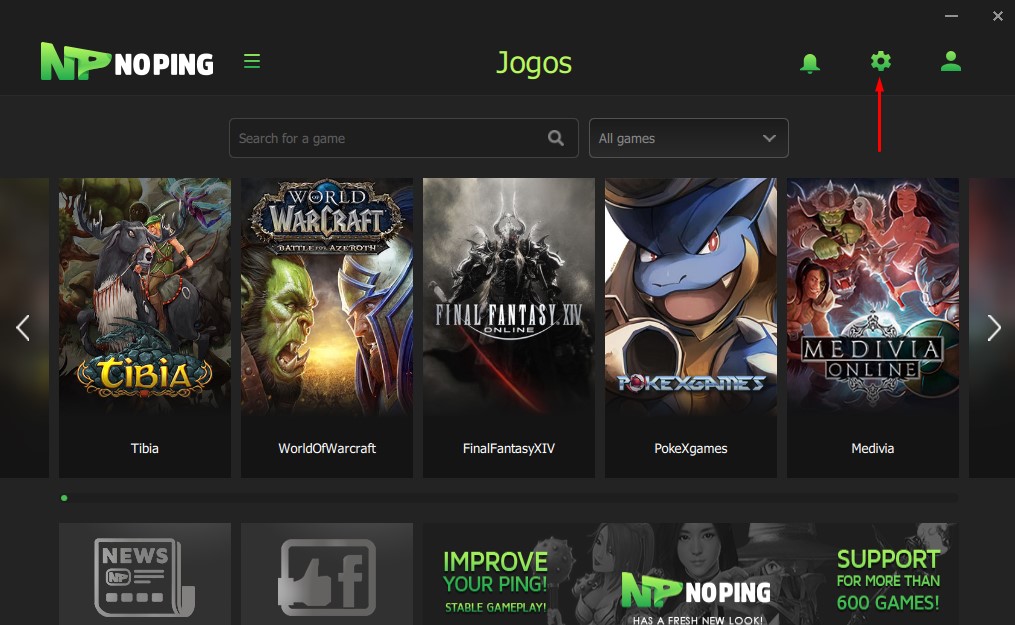
Task: Open settings via the gear icon
Action: tap(880, 61)
